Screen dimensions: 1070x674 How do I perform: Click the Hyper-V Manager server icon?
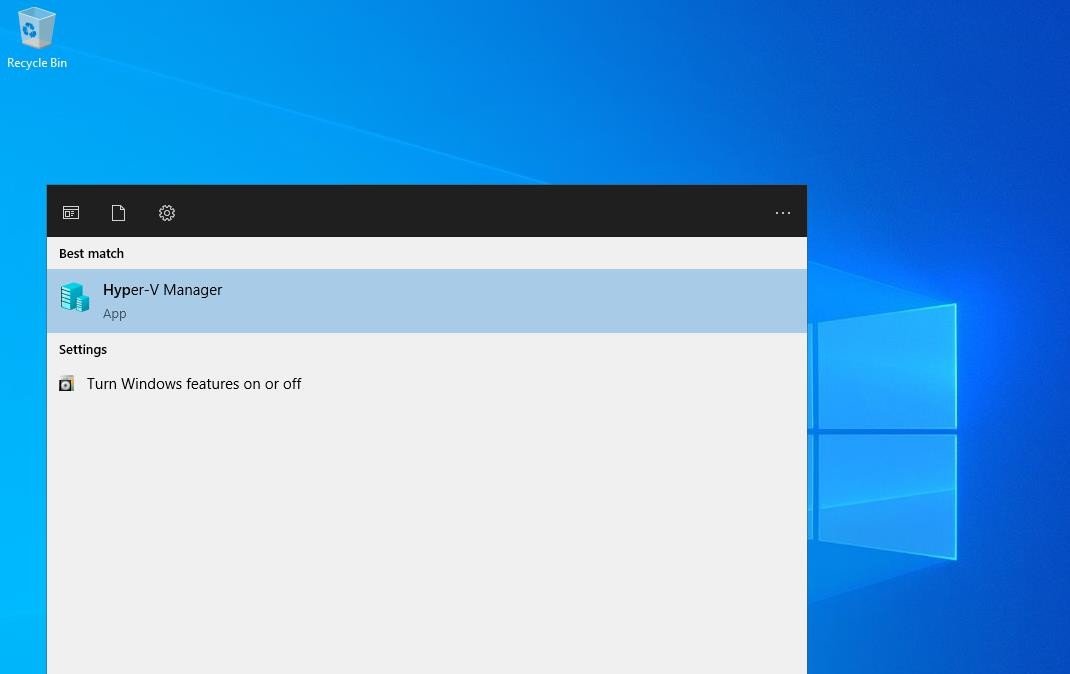coord(74,297)
